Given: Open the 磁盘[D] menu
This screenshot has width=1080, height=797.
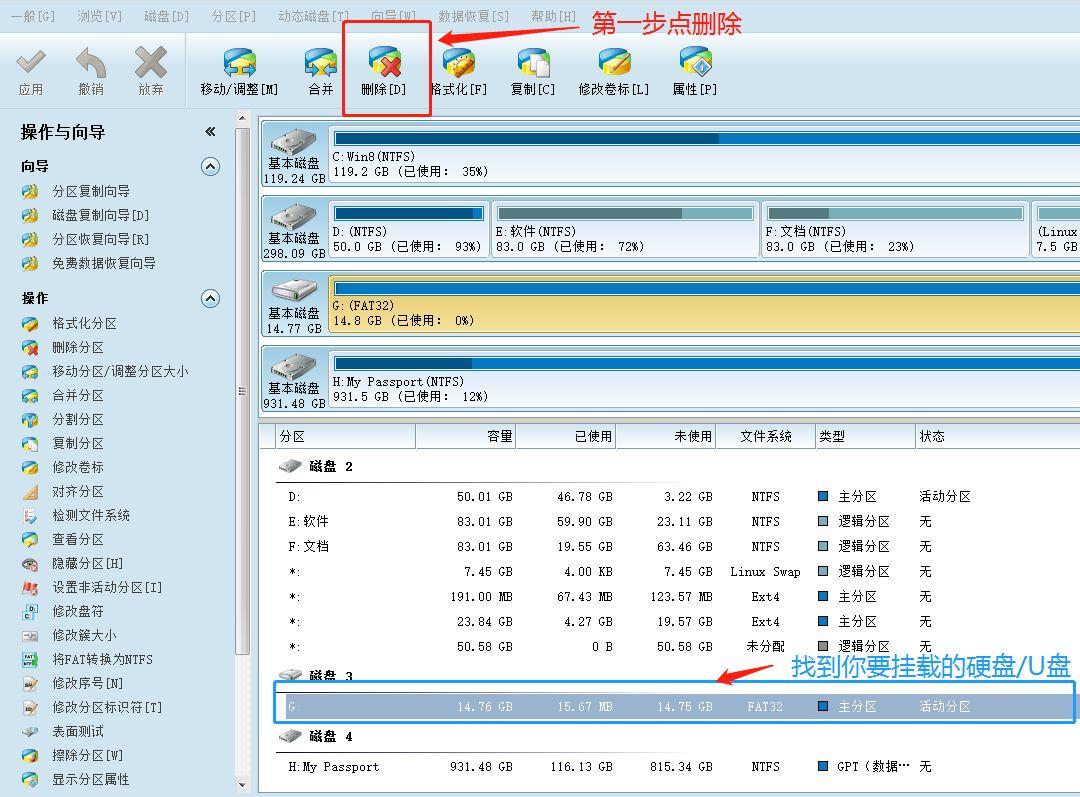Looking at the screenshot, I should (x=167, y=16).
